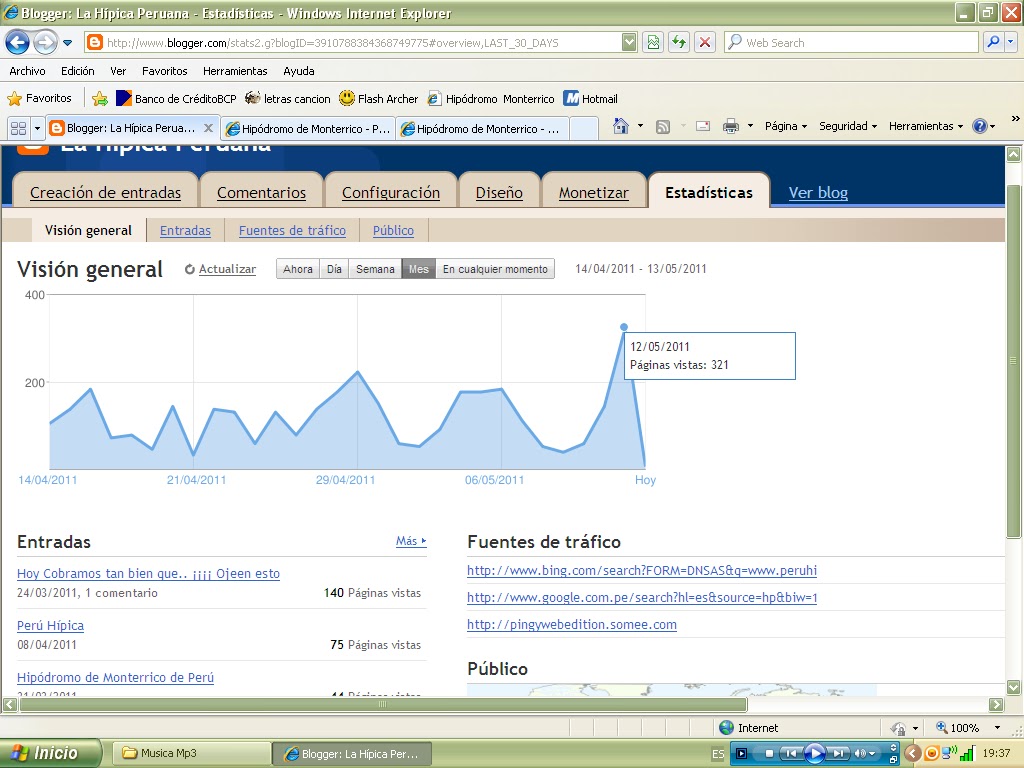Open the letras cancion bookmark
This screenshot has height=768, width=1024.
click(288, 99)
